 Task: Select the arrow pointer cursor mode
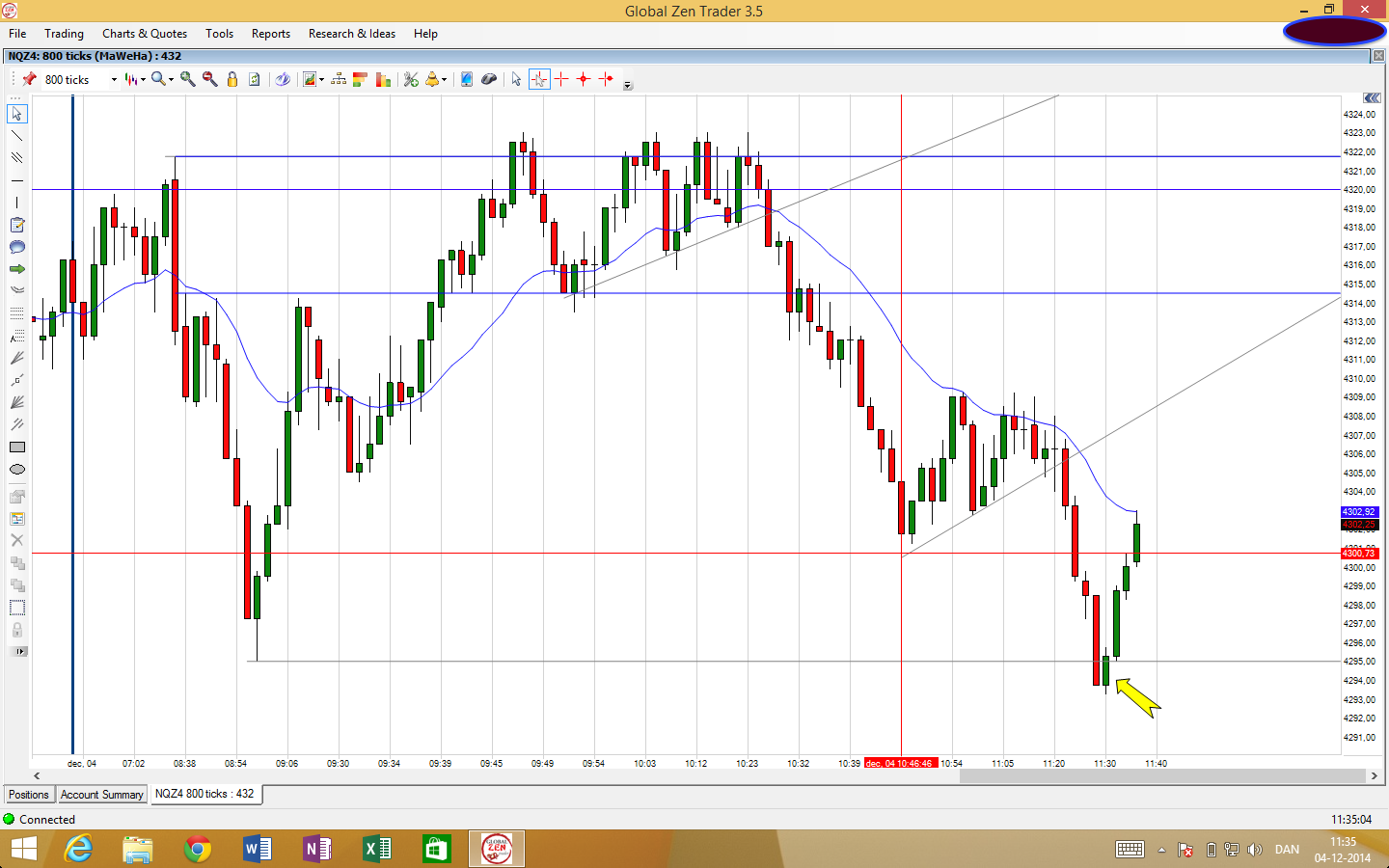tap(516, 79)
